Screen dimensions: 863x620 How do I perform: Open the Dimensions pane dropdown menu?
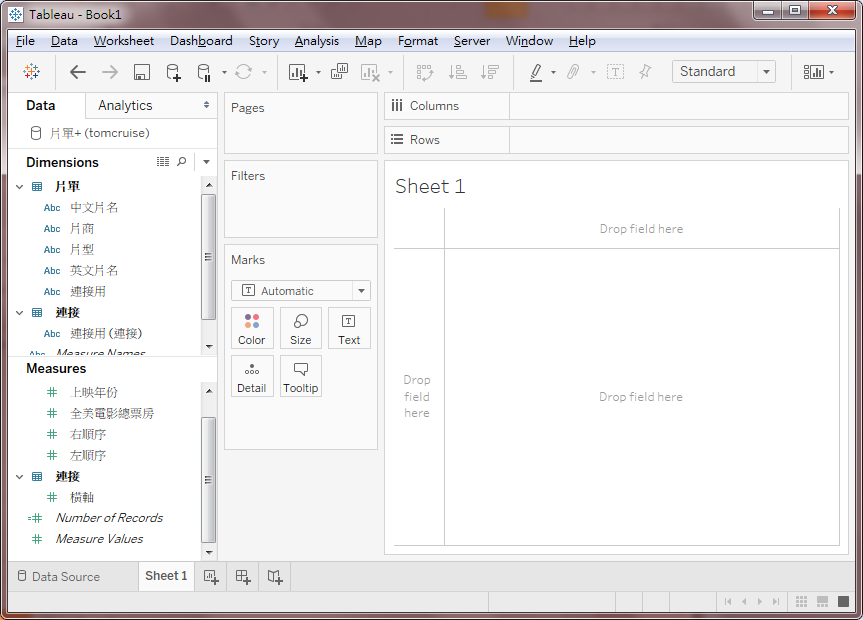click(x=206, y=162)
